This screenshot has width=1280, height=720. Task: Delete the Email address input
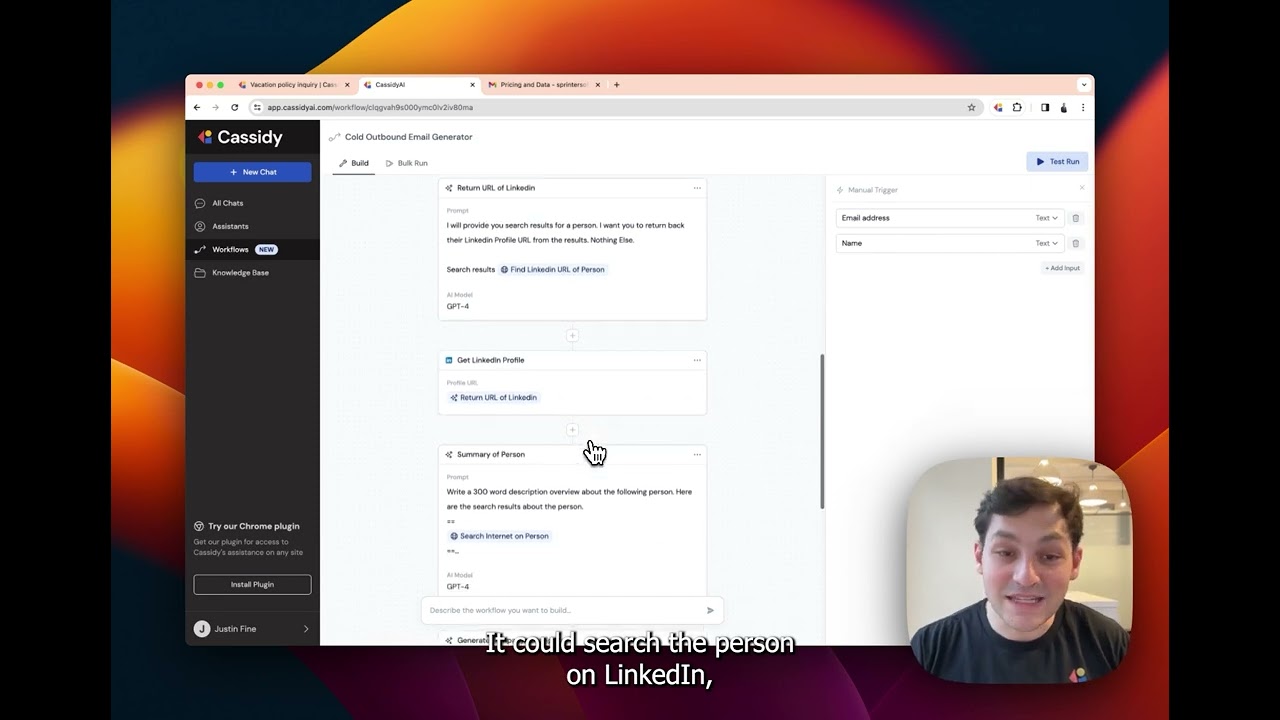coord(1076,218)
